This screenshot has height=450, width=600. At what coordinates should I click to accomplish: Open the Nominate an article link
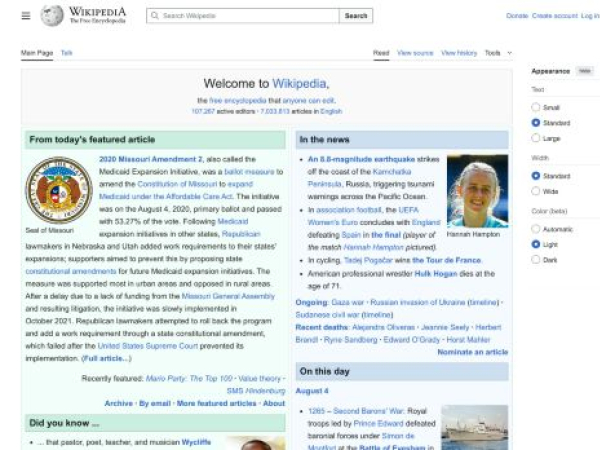[473, 352]
